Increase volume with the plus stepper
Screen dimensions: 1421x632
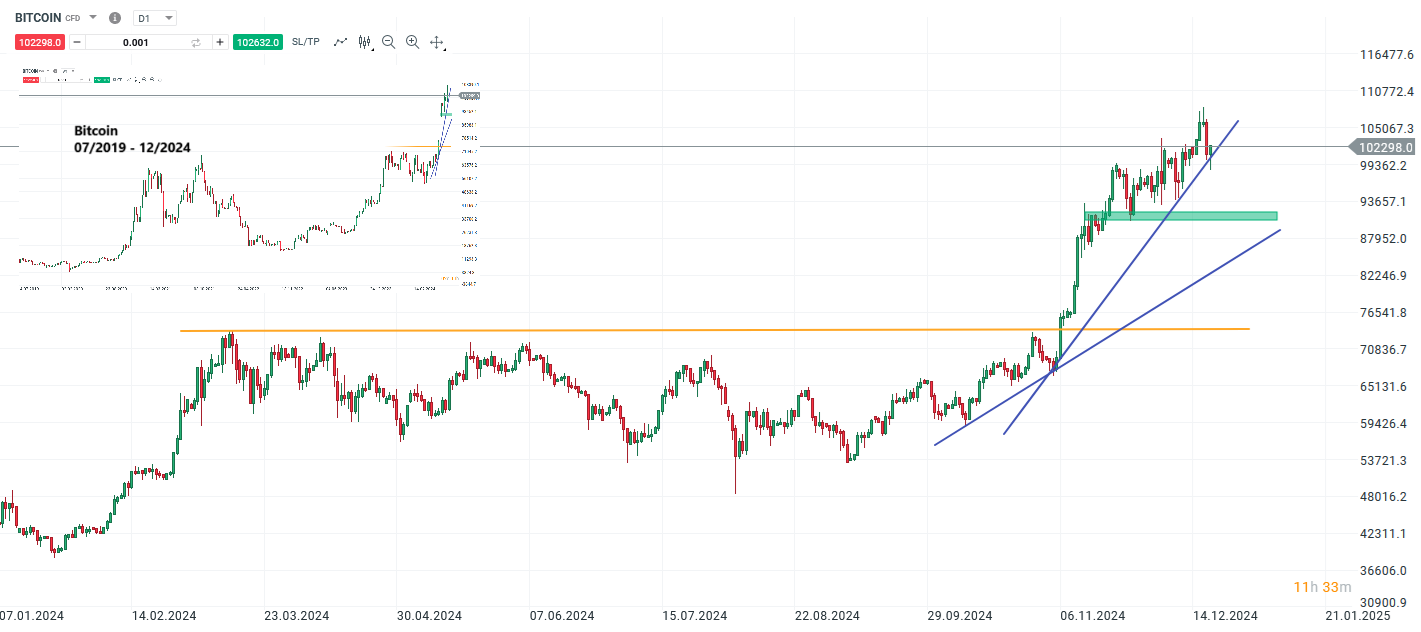[x=220, y=42]
